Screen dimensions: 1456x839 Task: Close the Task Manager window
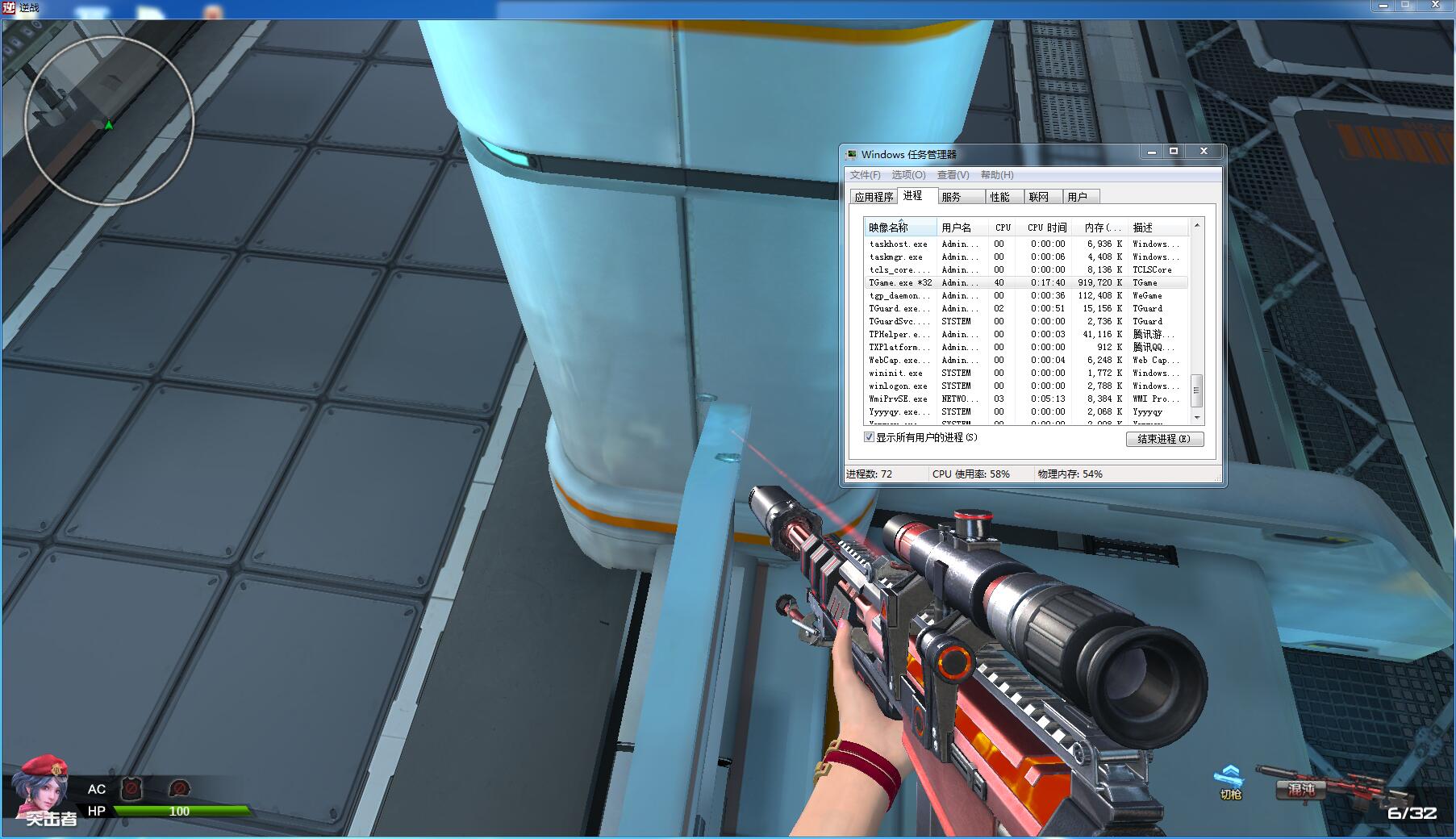point(1203,152)
